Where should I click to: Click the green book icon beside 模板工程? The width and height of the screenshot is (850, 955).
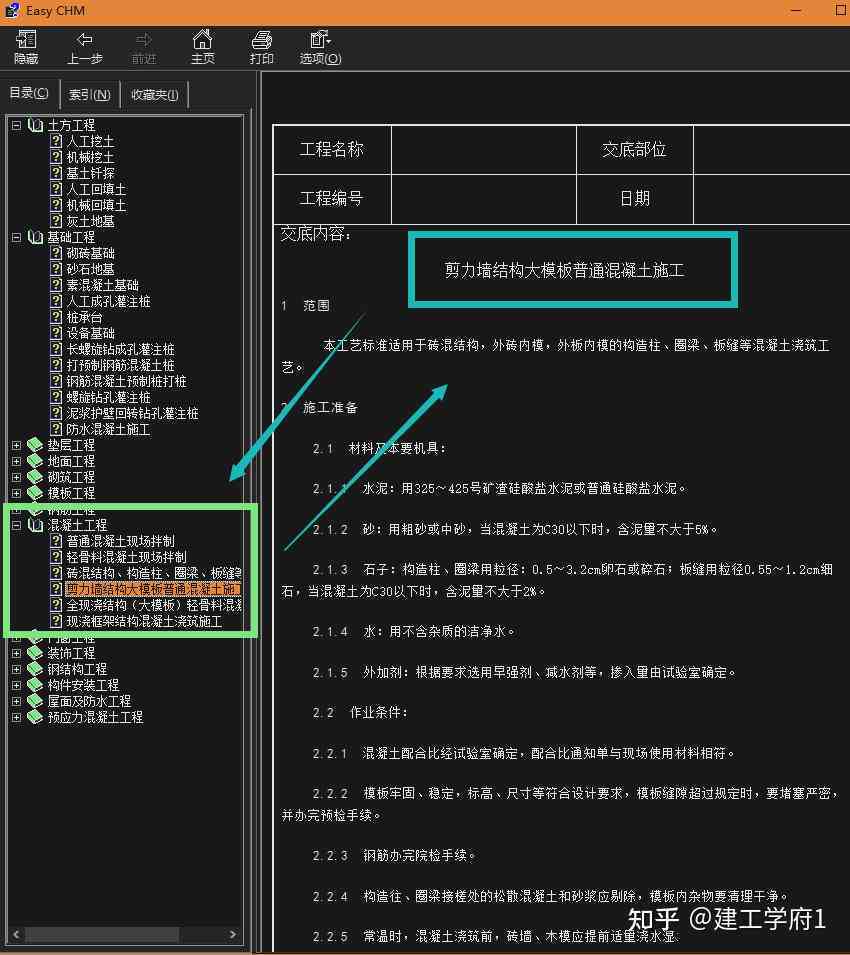tap(35, 493)
